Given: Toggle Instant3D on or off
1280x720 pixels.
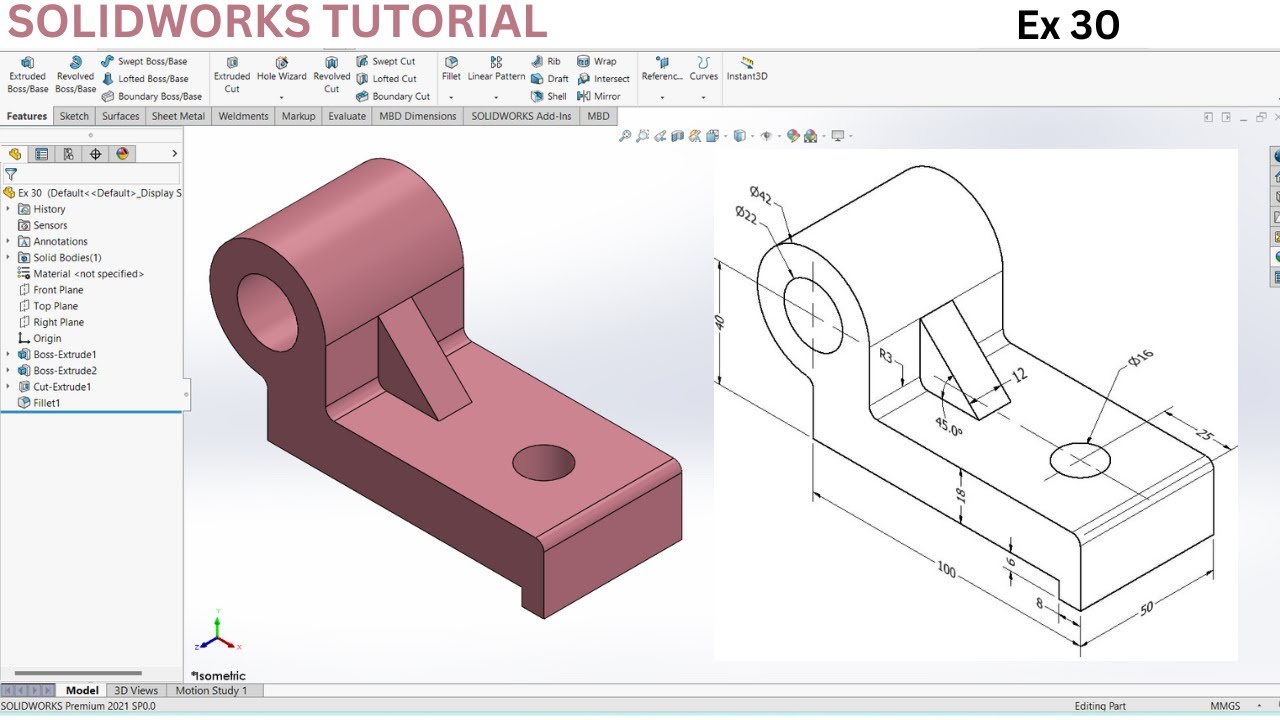Looking at the screenshot, I should pyautogui.click(x=747, y=69).
